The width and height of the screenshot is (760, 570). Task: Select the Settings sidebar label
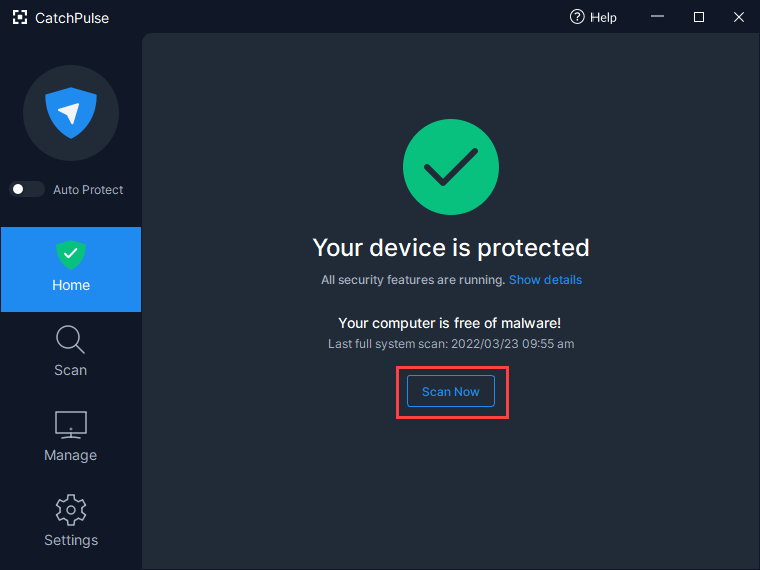[x=71, y=540]
